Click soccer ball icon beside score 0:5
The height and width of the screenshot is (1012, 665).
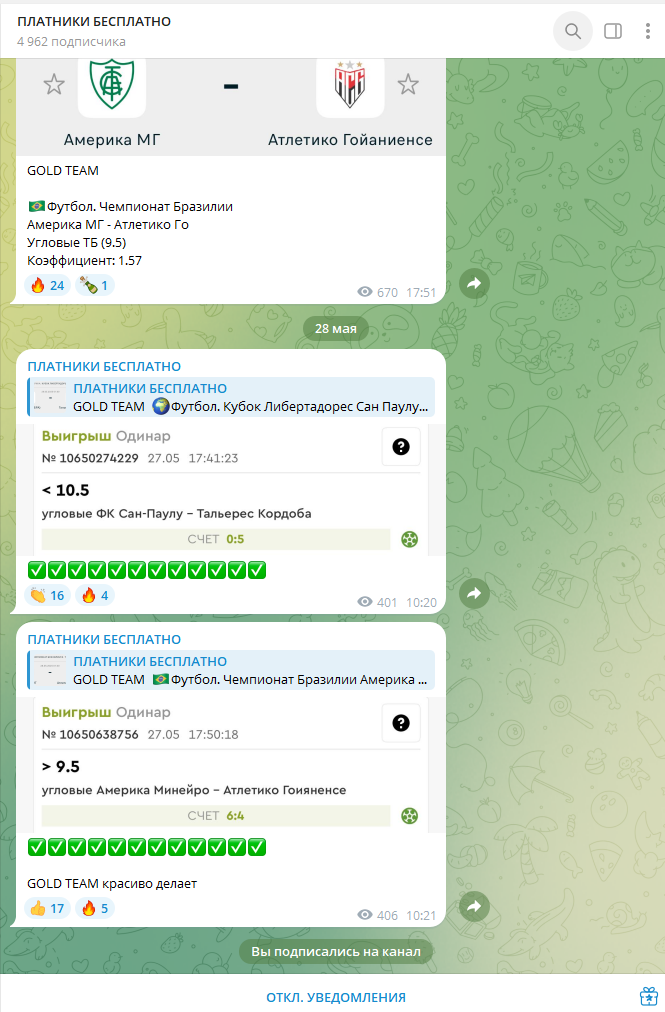[409, 540]
